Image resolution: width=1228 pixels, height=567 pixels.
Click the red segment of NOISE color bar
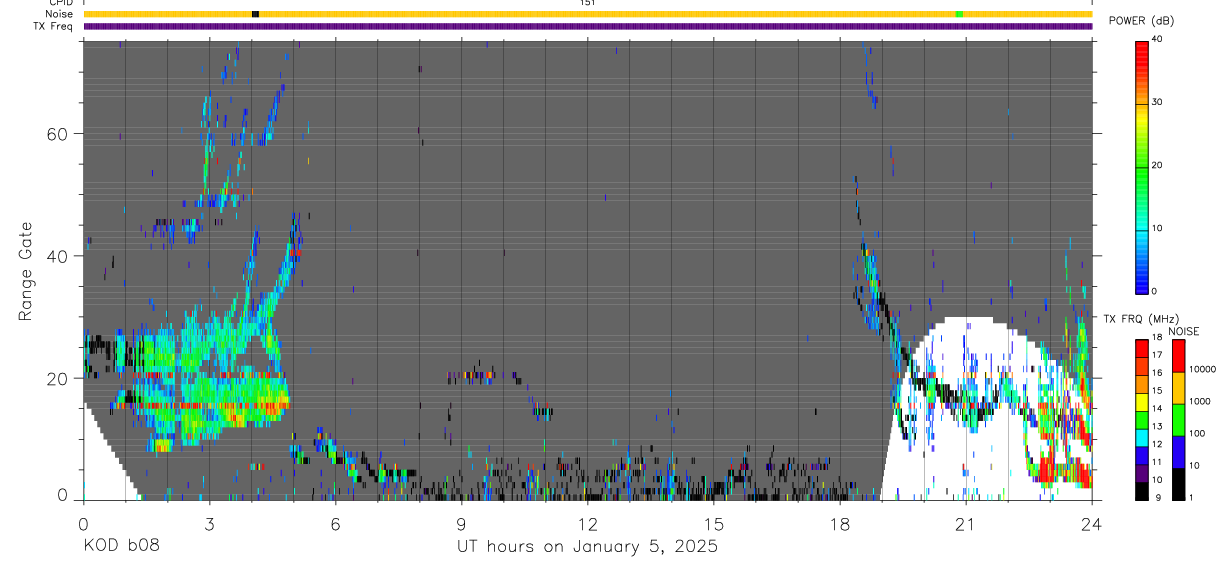coord(1179,356)
